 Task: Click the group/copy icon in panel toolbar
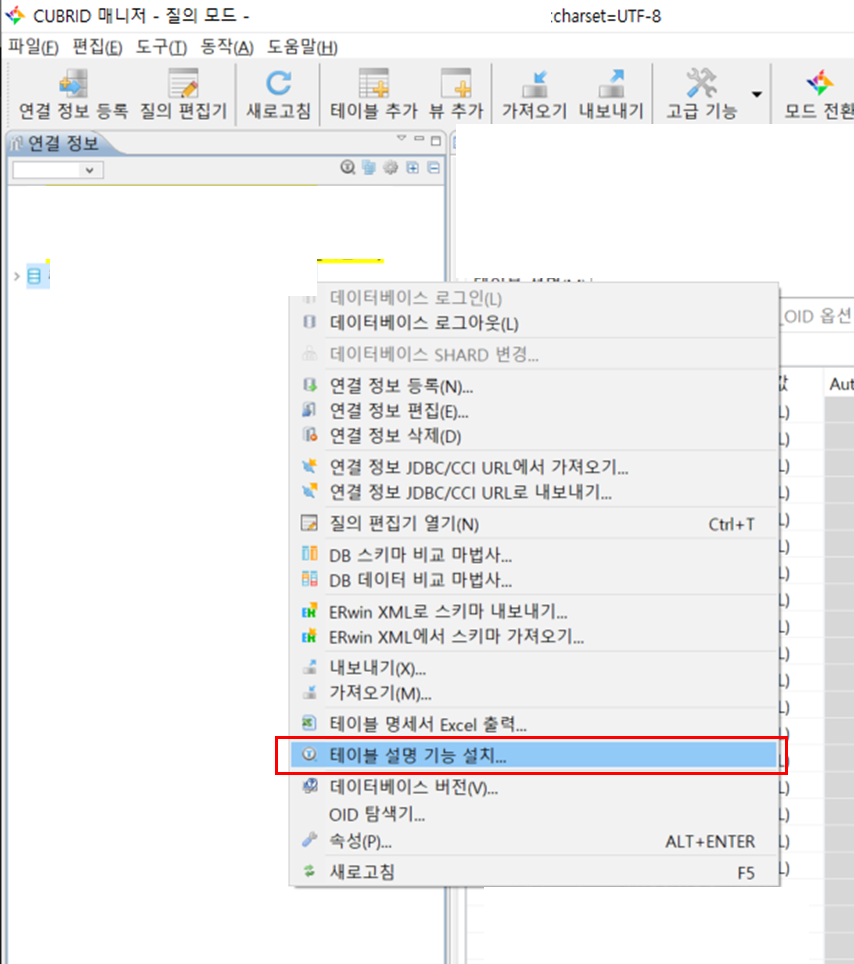pos(369,167)
